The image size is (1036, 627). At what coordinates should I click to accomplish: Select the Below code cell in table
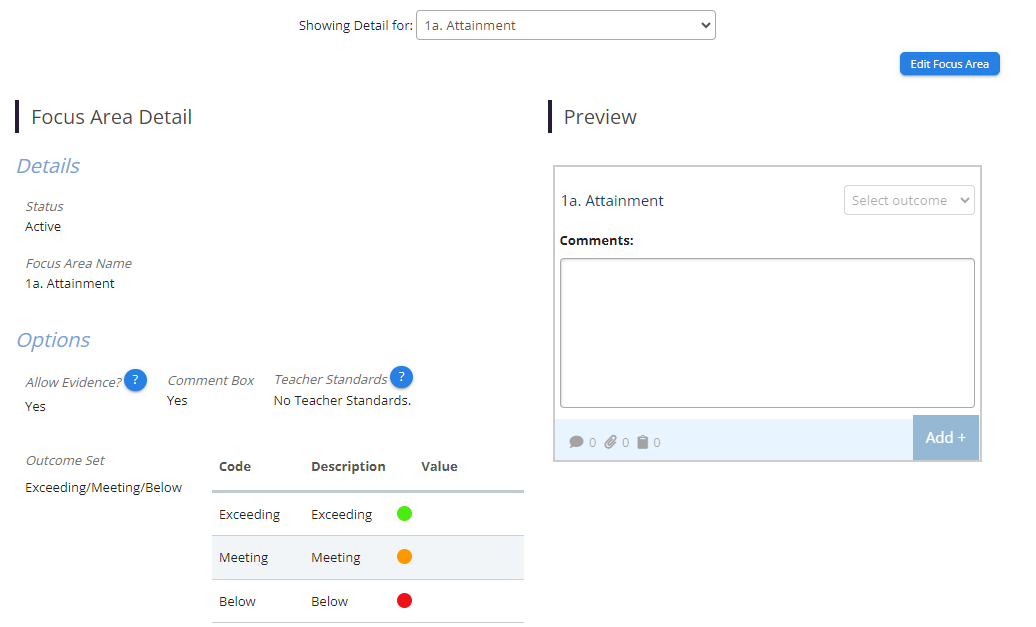pos(237,602)
